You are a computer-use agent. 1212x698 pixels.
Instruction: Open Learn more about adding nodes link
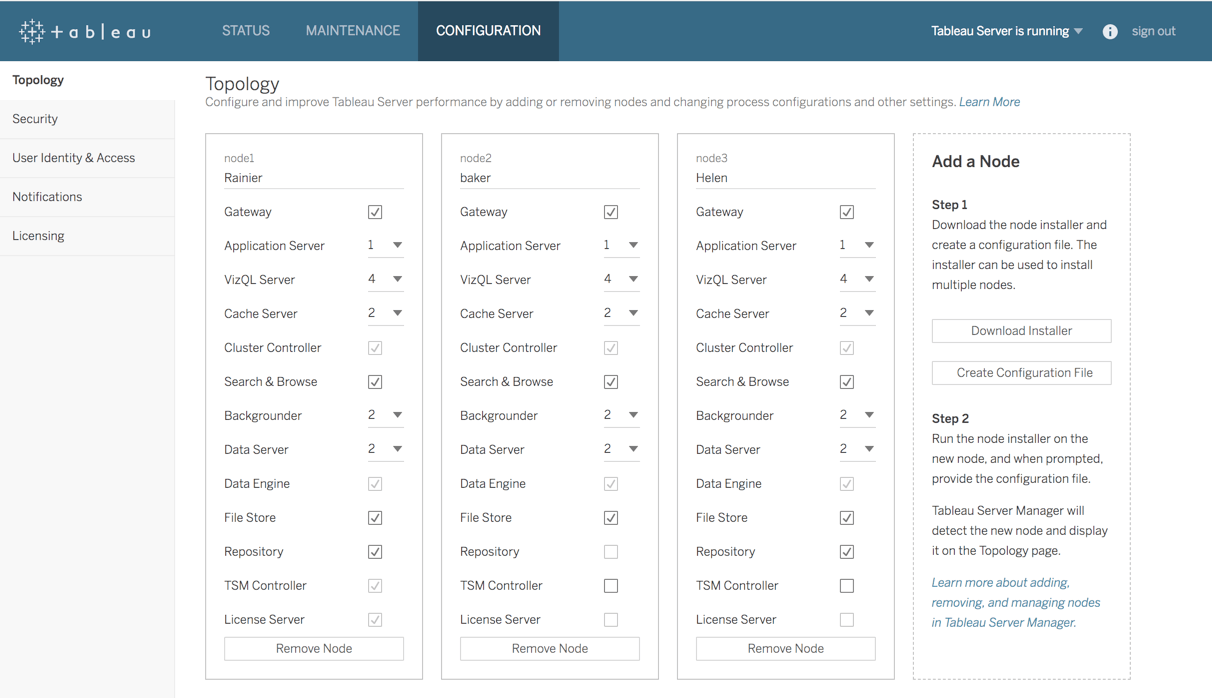click(1016, 602)
